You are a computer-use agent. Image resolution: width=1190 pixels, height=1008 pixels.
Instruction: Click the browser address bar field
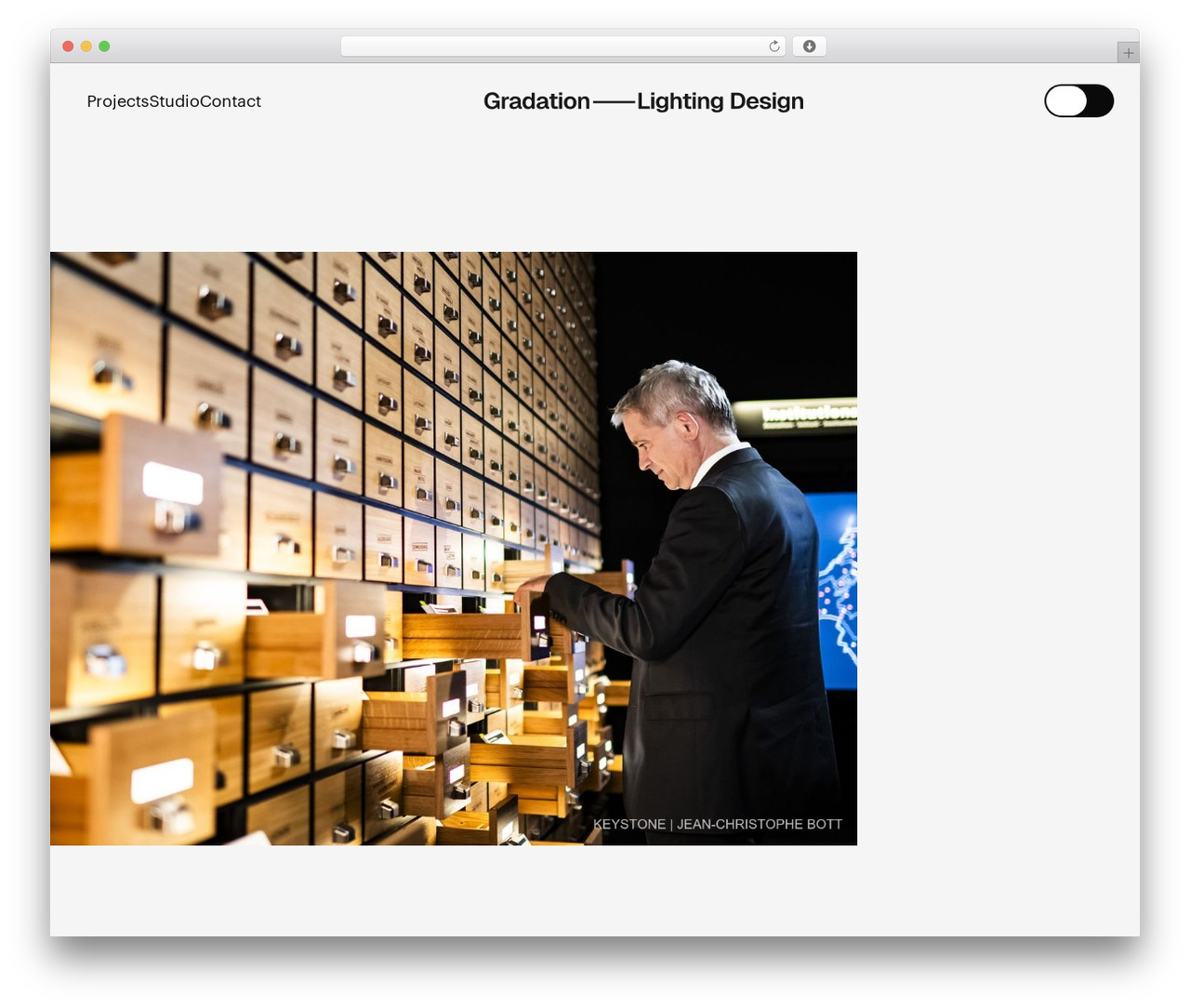[562, 46]
